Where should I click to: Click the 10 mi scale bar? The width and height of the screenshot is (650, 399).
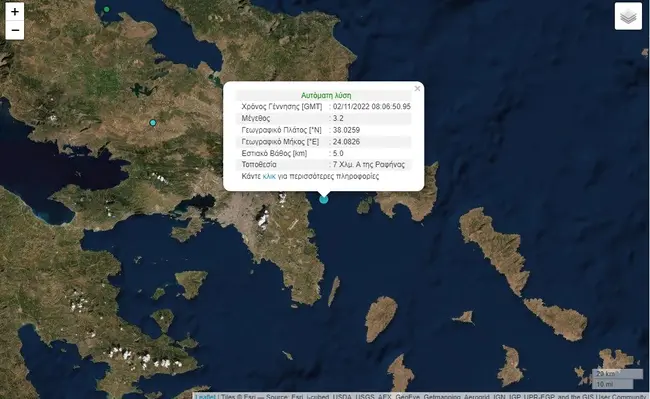click(612, 384)
